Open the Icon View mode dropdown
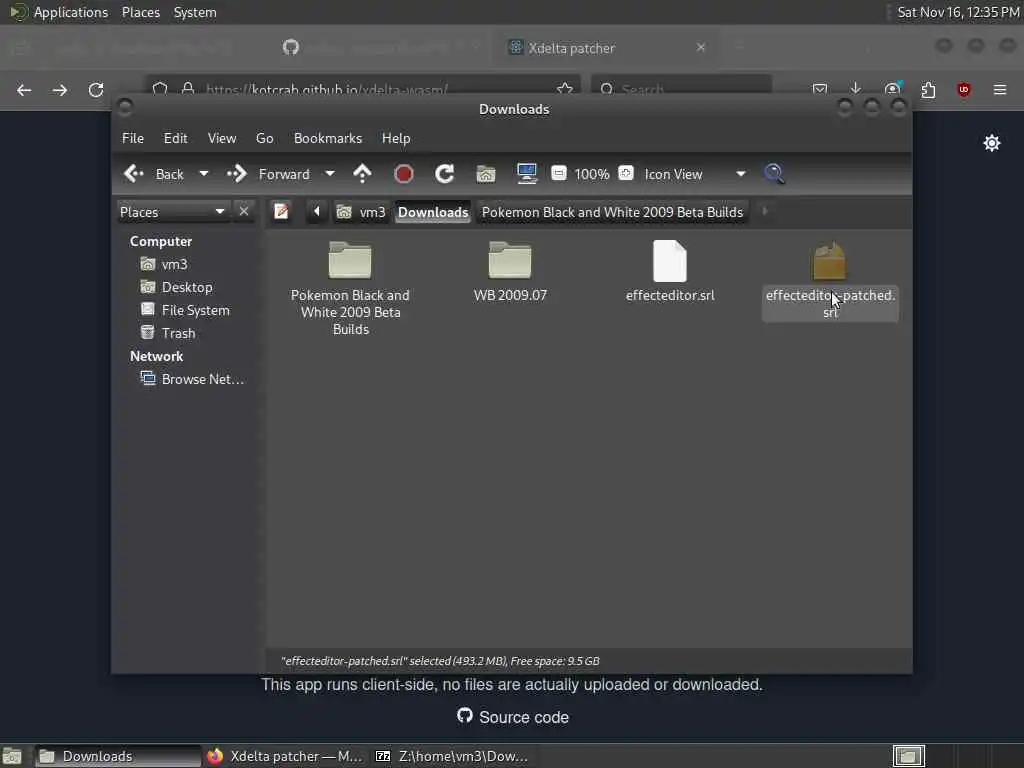Image resolution: width=1024 pixels, height=768 pixels. (x=695, y=174)
